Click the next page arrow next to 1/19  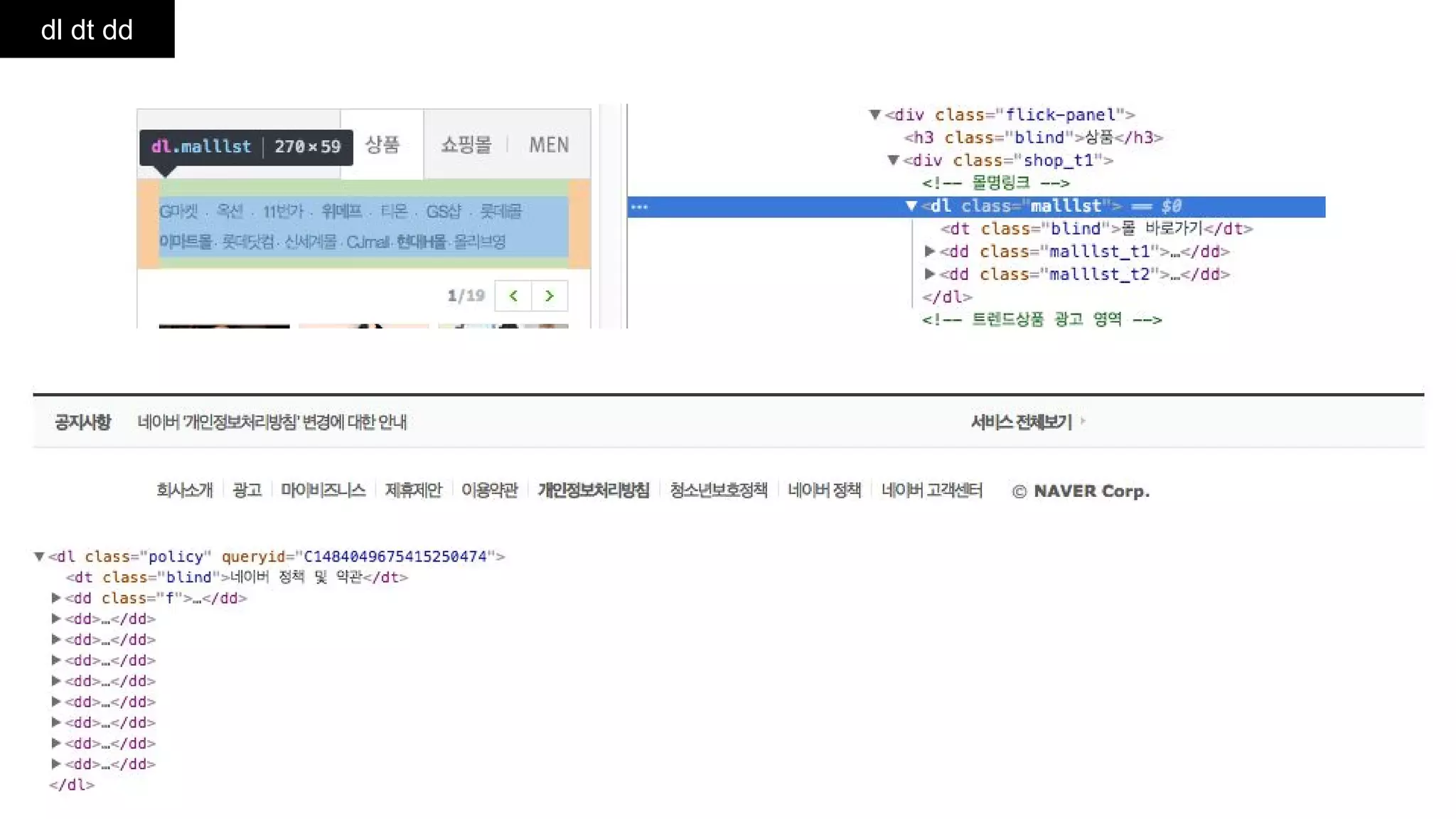(x=550, y=296)
